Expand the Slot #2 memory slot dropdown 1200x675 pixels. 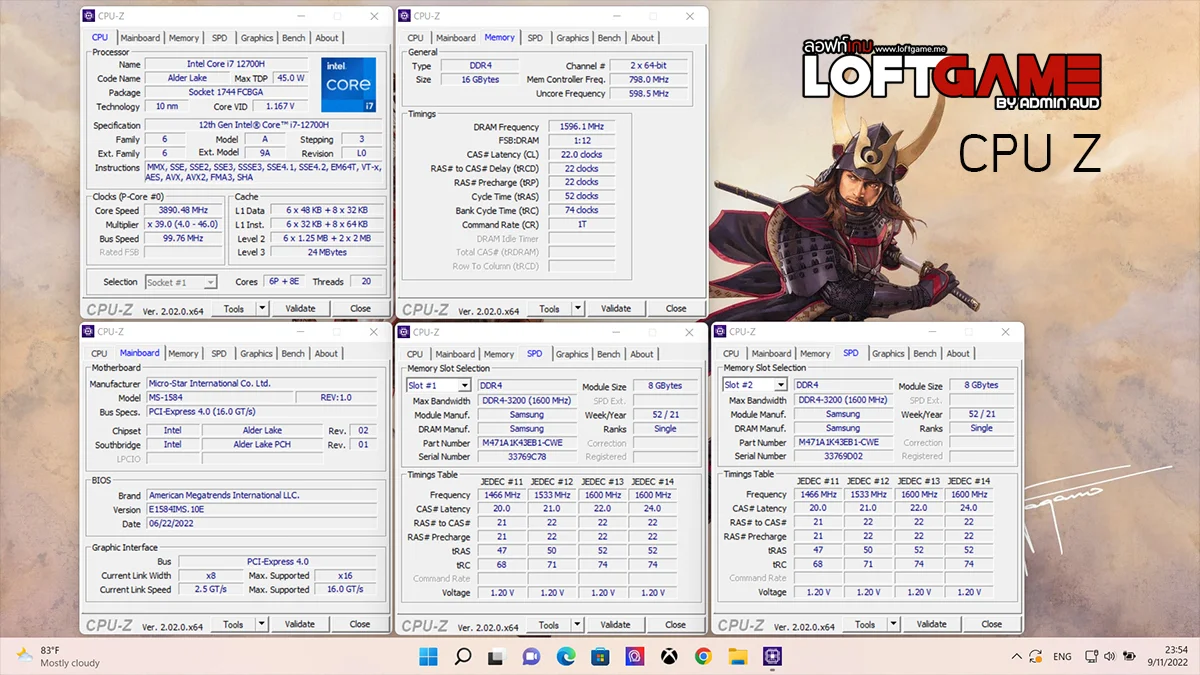point(780,385)
